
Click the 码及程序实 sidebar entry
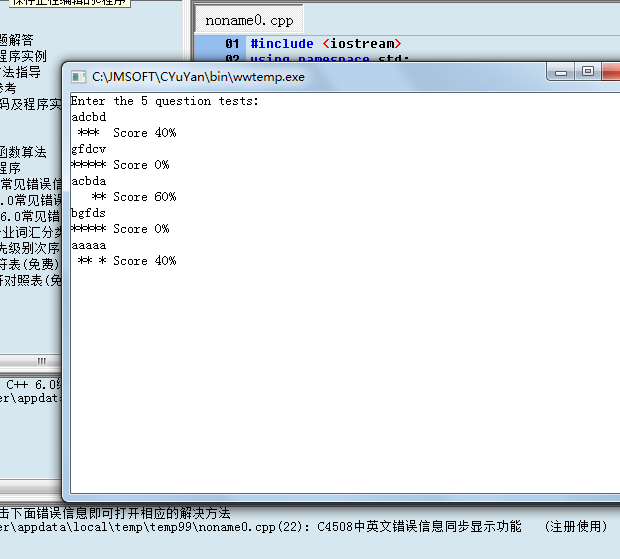click(31, 104)
